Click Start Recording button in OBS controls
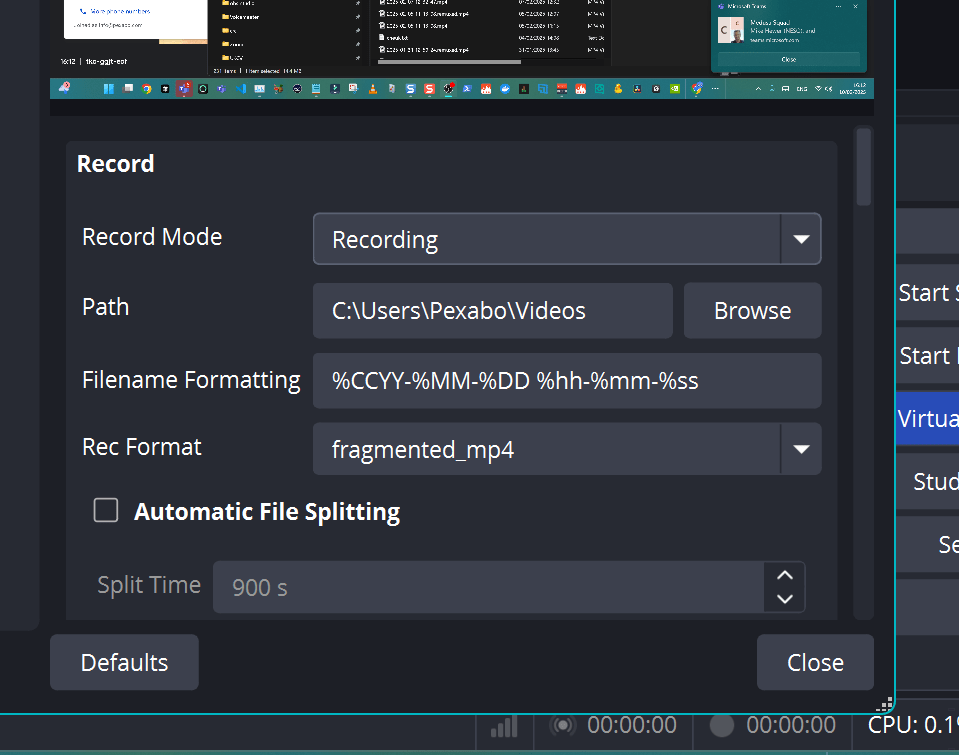This screenshot has width=959, height=755. click(x=928, y=355)
